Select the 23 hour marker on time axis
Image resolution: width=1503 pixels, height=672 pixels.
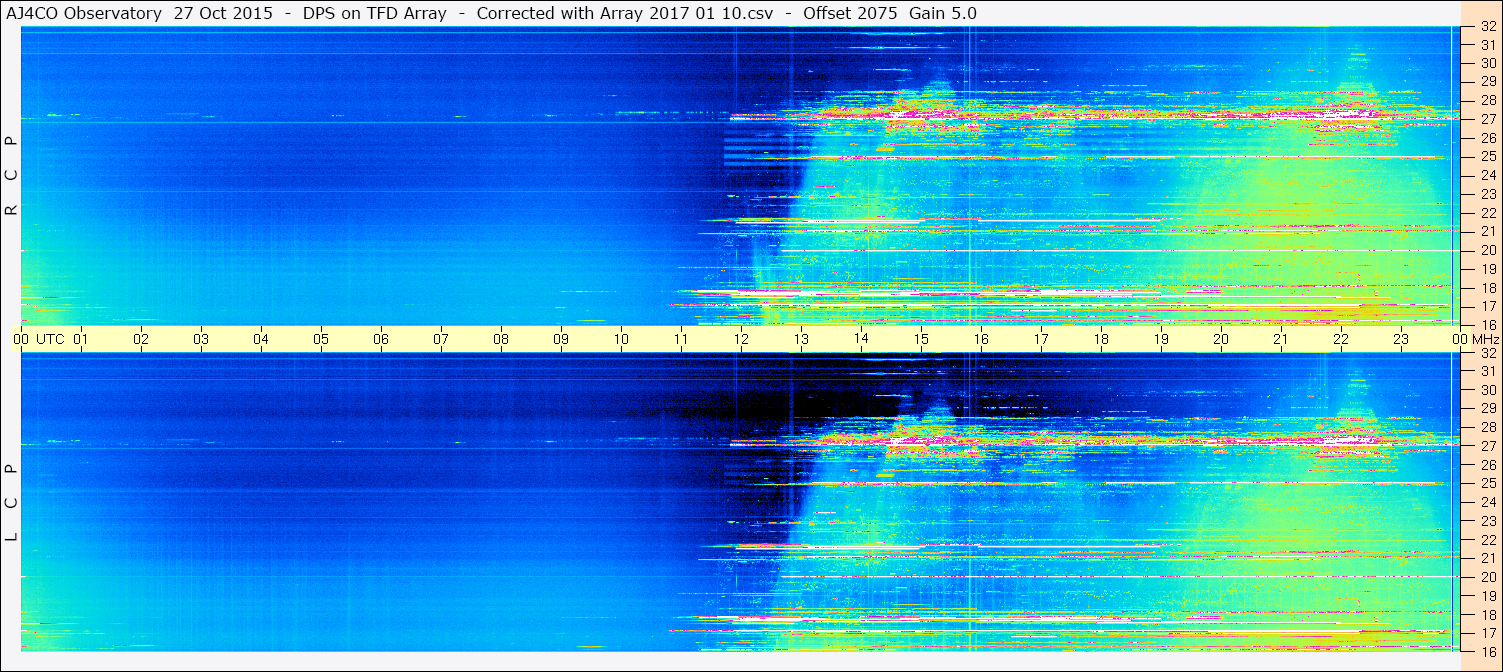click(1401, 339)
